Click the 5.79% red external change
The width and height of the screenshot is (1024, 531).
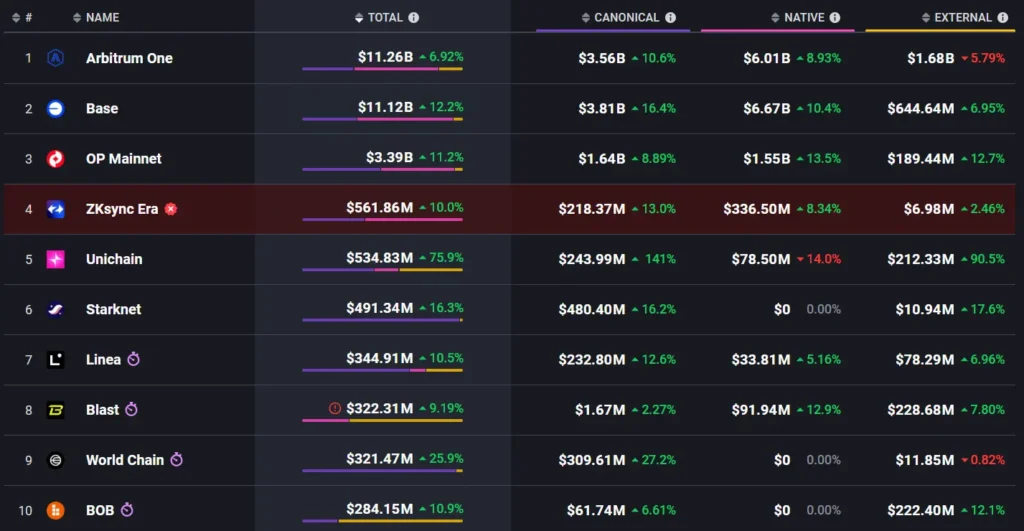[984, 58]
